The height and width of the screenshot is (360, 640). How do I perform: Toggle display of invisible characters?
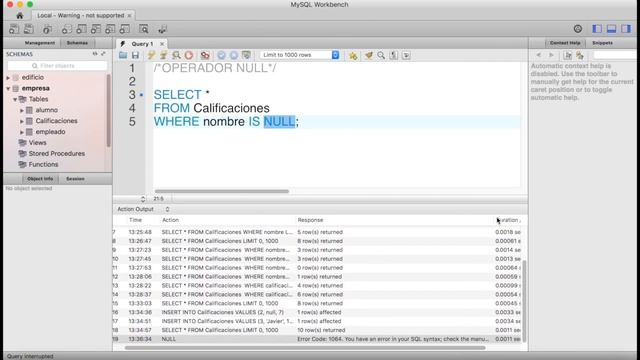(x=393, y=55)
